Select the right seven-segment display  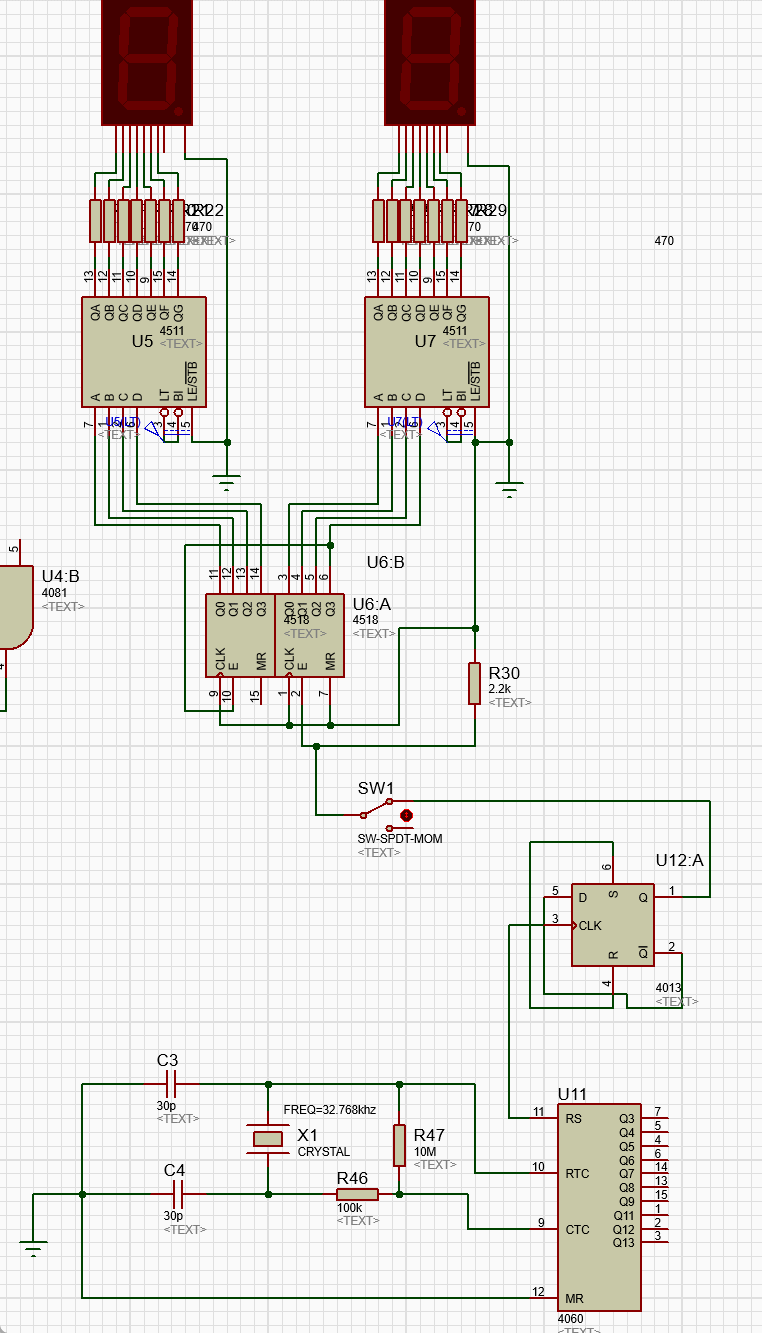pyautogui.click(x=430, y=62)
